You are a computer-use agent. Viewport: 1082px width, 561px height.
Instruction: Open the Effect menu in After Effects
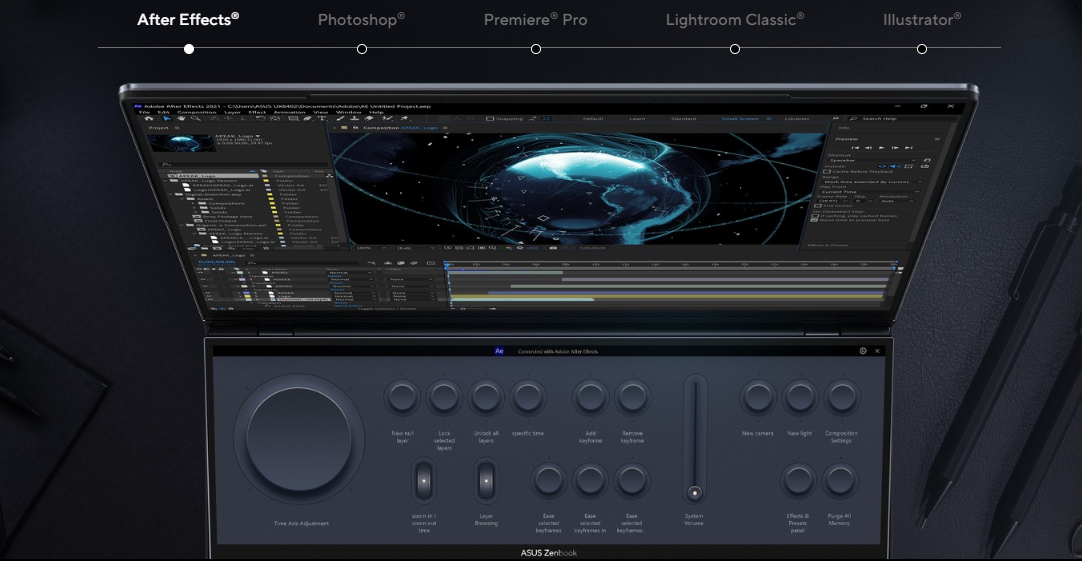point(257,112)
